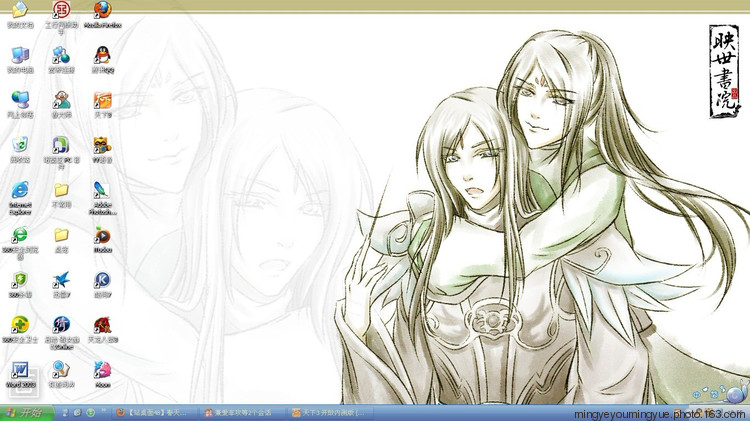Launch the Chinese Ghost Story Updater game shortcut
Image resolution: width=750 pixels, height=421 pixels.
click(x=61, y=325)
